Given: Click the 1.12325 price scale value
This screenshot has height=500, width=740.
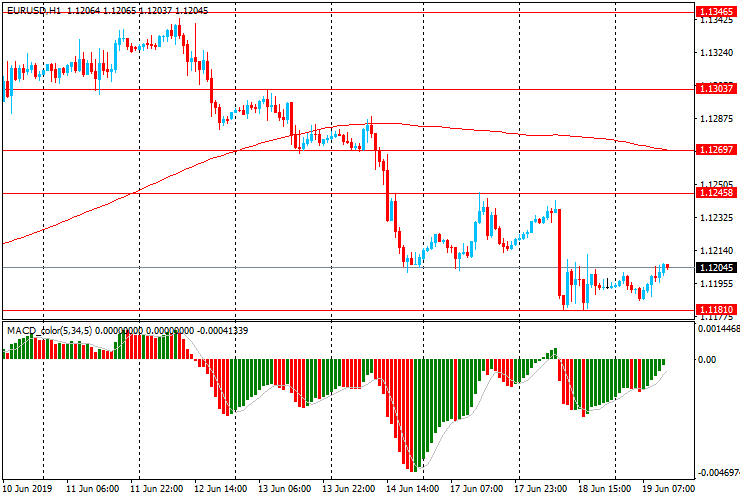Looking at the screenshot, I should pos(716,218).
